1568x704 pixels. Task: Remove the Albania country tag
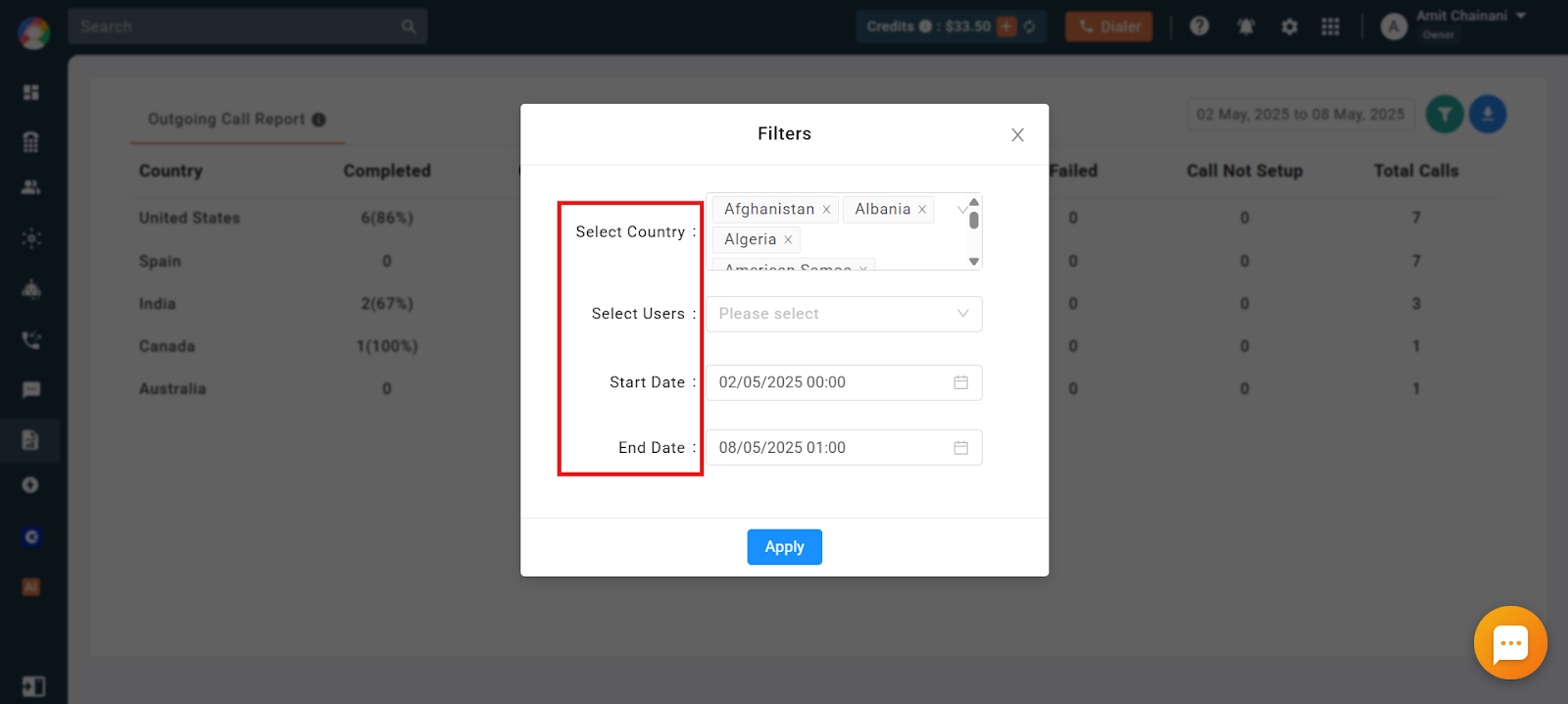point(922,210)
